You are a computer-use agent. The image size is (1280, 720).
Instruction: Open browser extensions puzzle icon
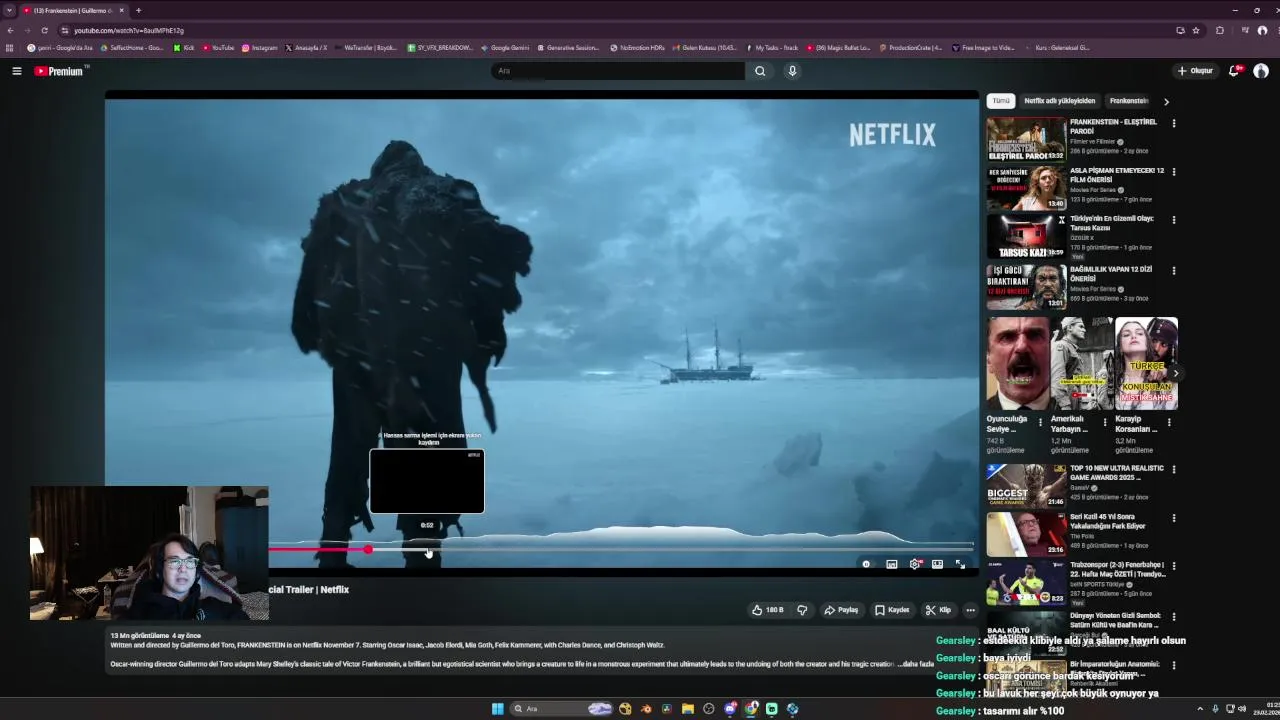[1219, 30]
